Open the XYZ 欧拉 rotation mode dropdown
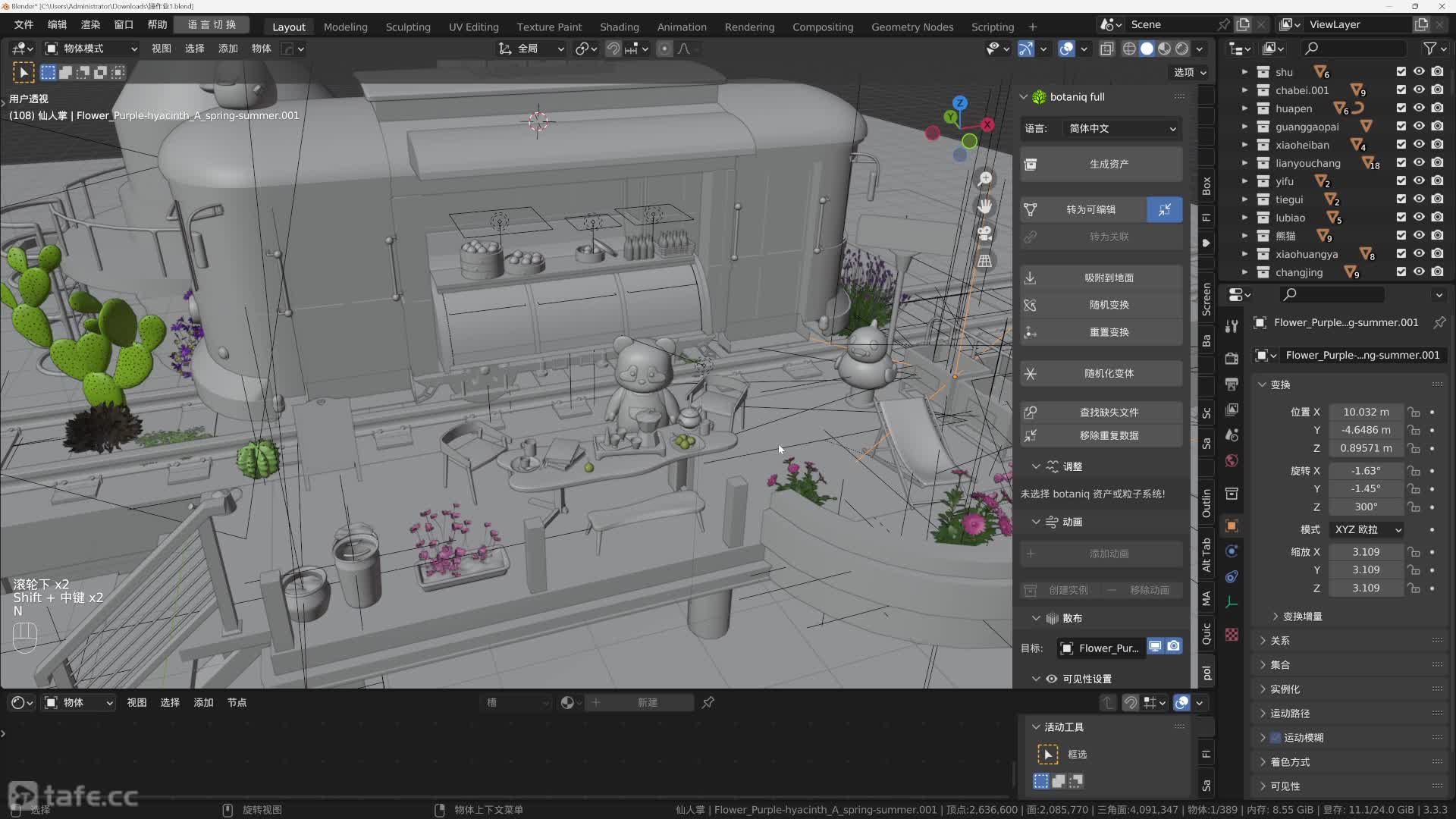This screenshot has height=819, width=1456. [x=1367, y=529]
